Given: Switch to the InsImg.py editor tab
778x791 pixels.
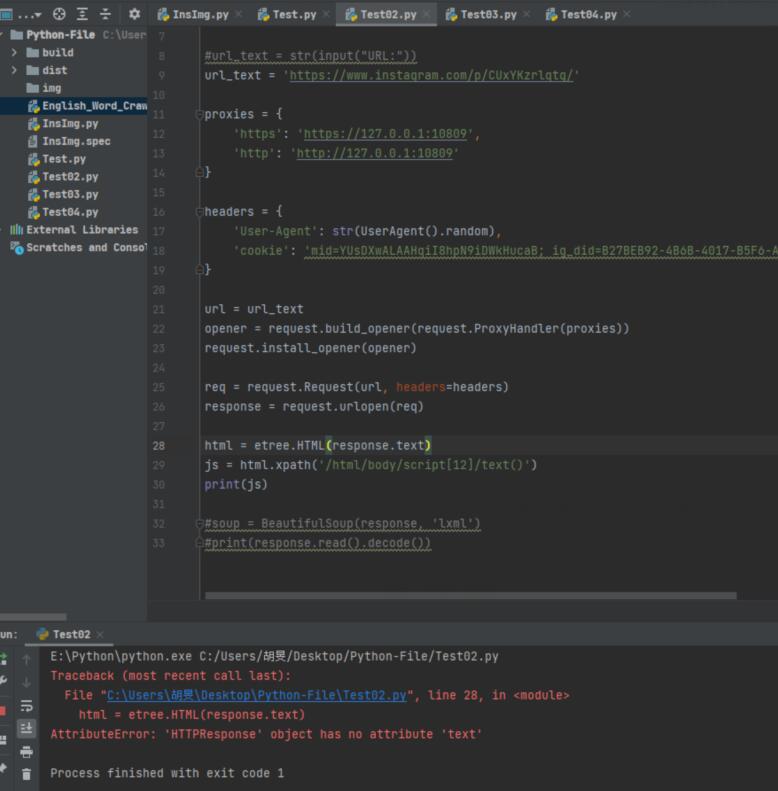Looking at the screenshot, I should 199,15.
